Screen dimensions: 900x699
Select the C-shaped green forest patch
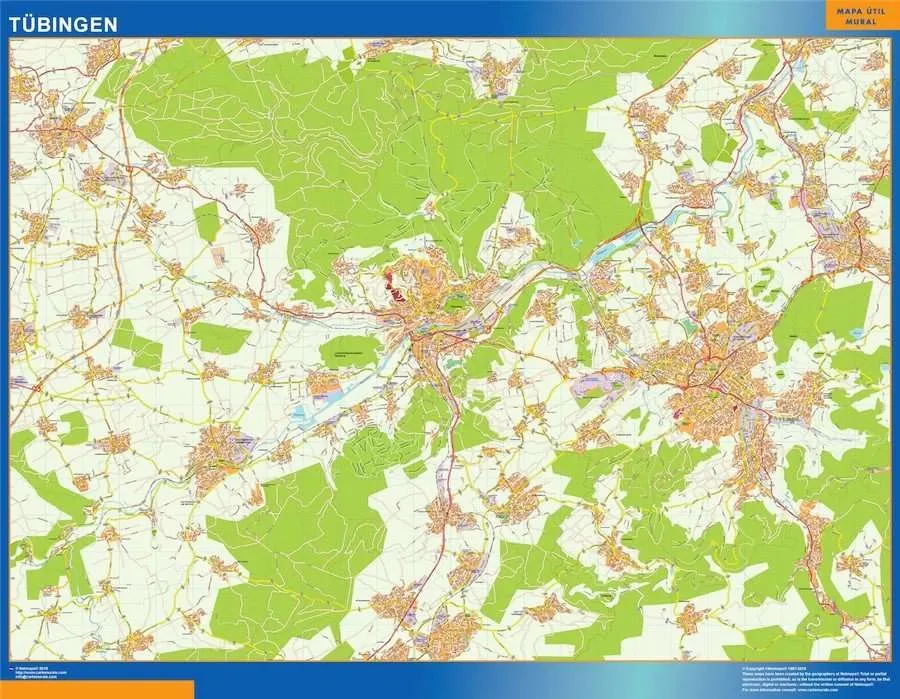click(73, 427)
